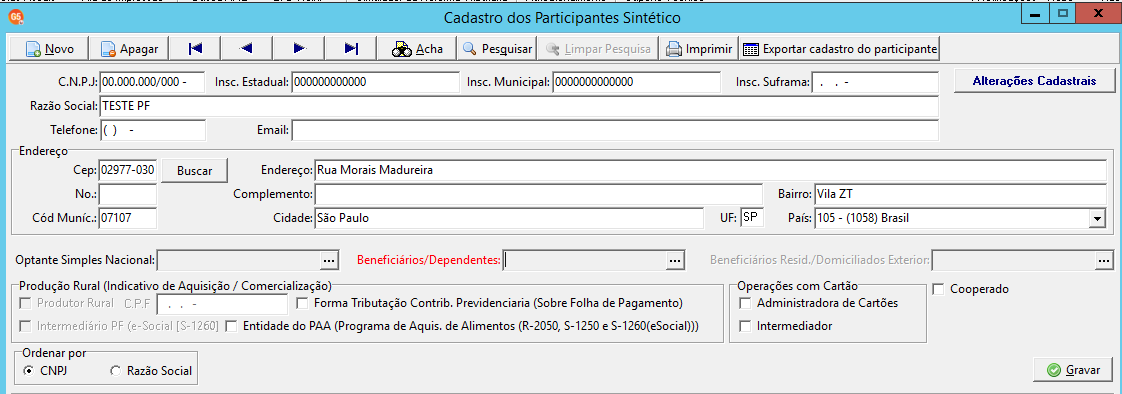Check Entidade do PAA checkbox
Image resolution: width=1122 pixels, height=394 pixels.
click(231, 326)
